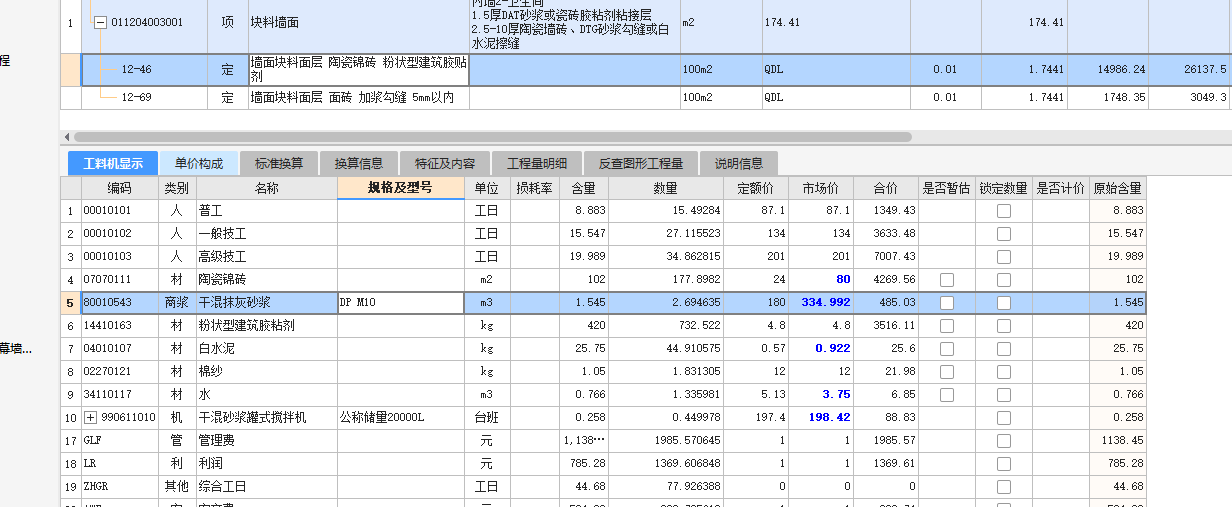1232x507 pixels.
Task: Click the QDL cell in row 12-69
Action: point(836,97)
